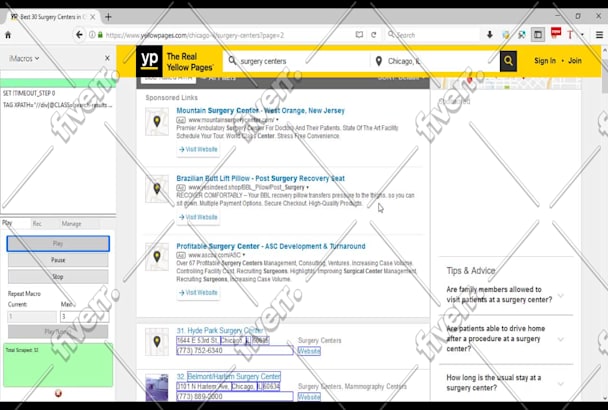Click Website link for Hyde Park Surgery Center
The height and width of the screenshot is (410, 608).
tap(309, 351)
